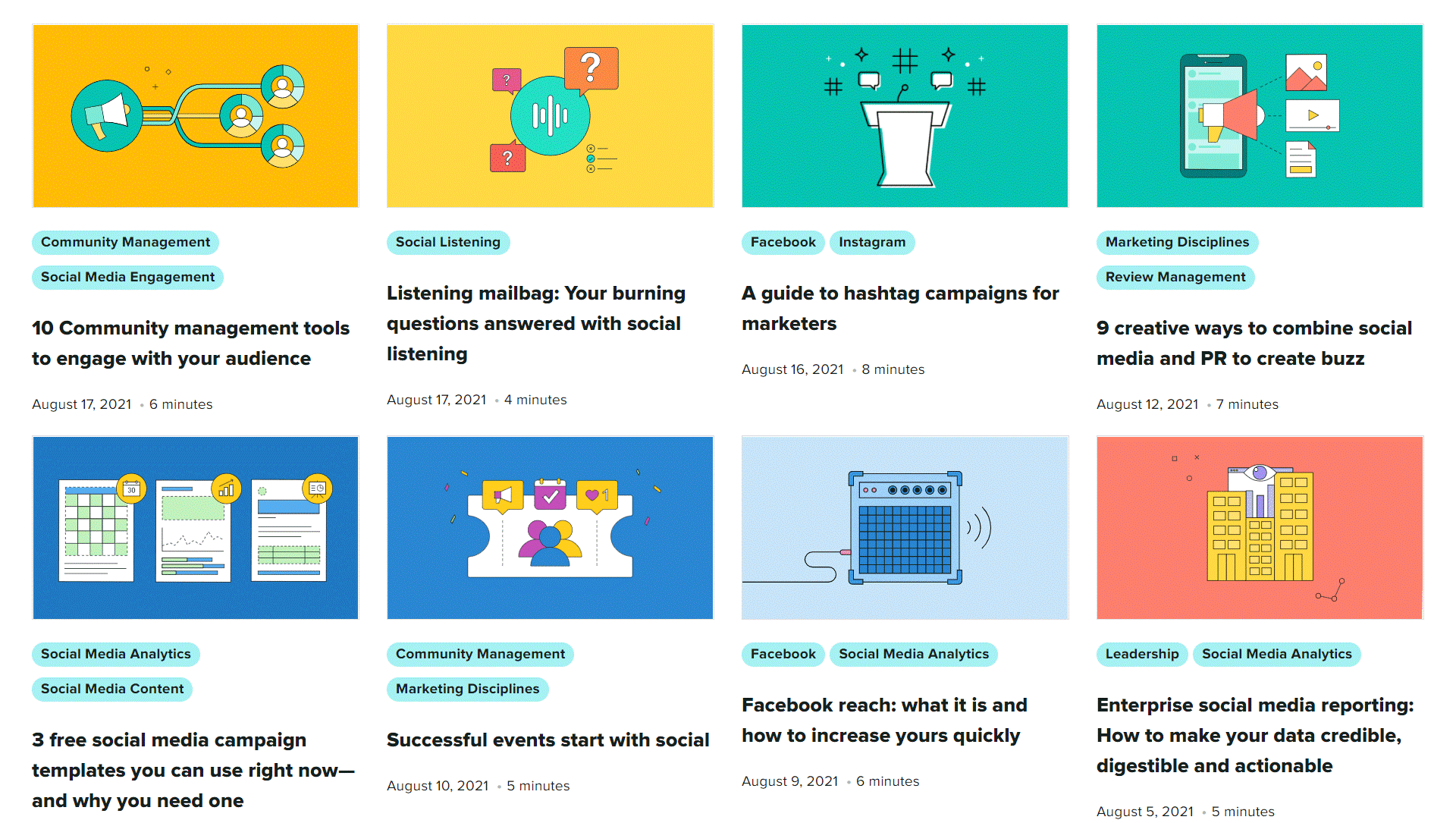Screen dimensions: 1456x823
Task: Open the Leadership category tag
Action: coord(1141,655)
